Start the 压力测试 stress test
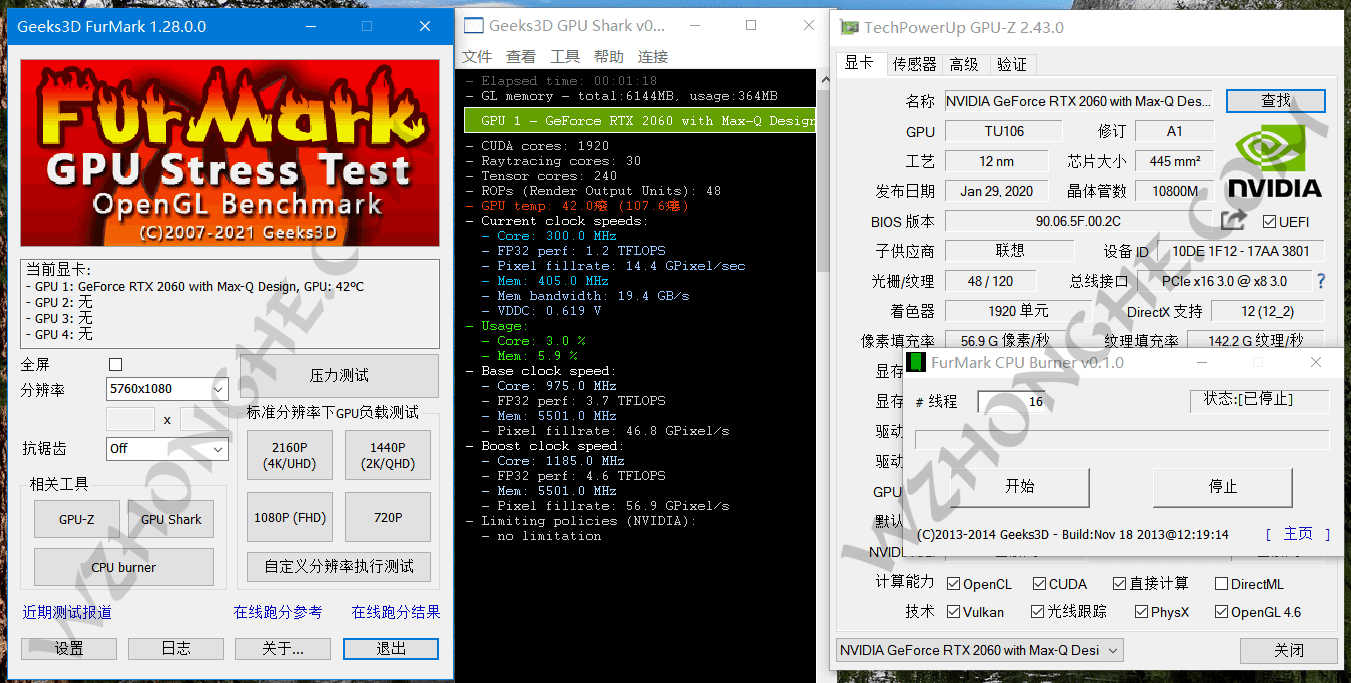 click(x=339, y=376)
